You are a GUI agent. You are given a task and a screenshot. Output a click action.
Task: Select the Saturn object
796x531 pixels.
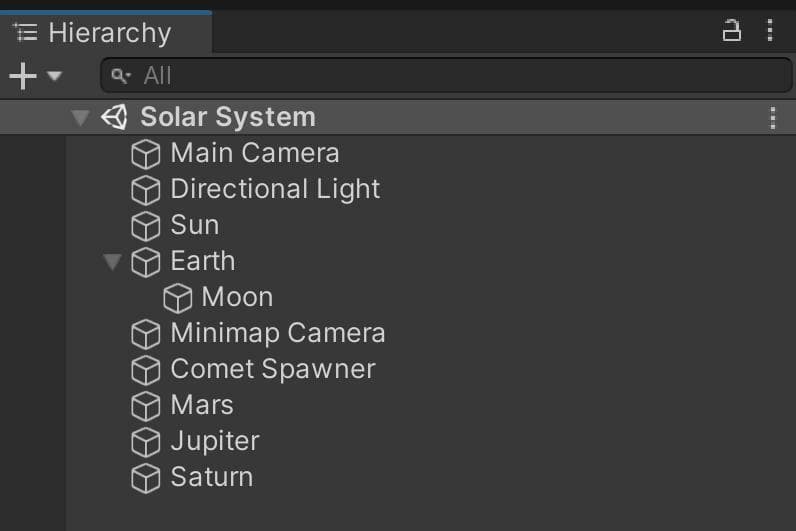pos(192,478)
